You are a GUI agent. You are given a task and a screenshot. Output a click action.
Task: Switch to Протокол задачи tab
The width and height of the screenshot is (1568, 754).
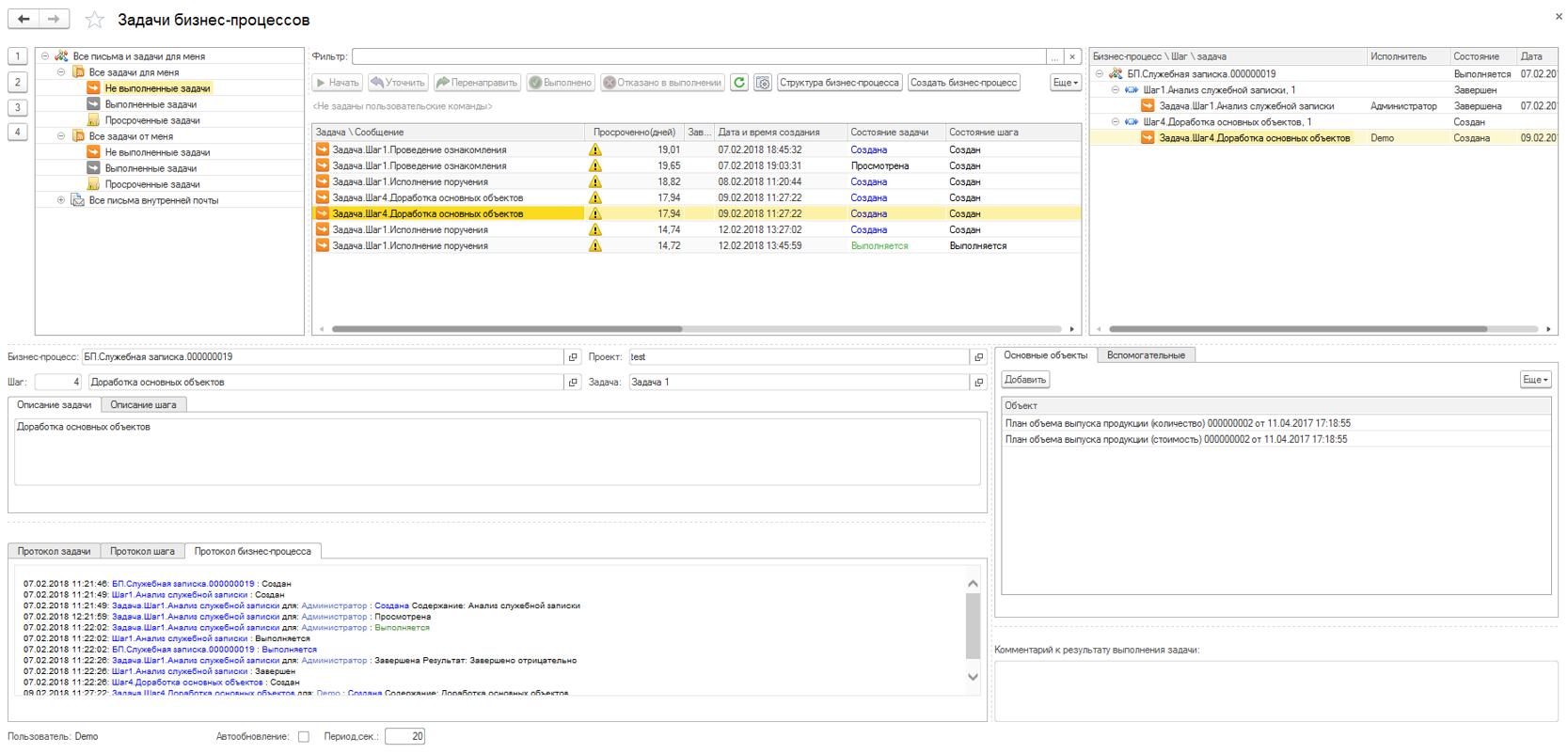pyautogui.click(x=54, y=552)
